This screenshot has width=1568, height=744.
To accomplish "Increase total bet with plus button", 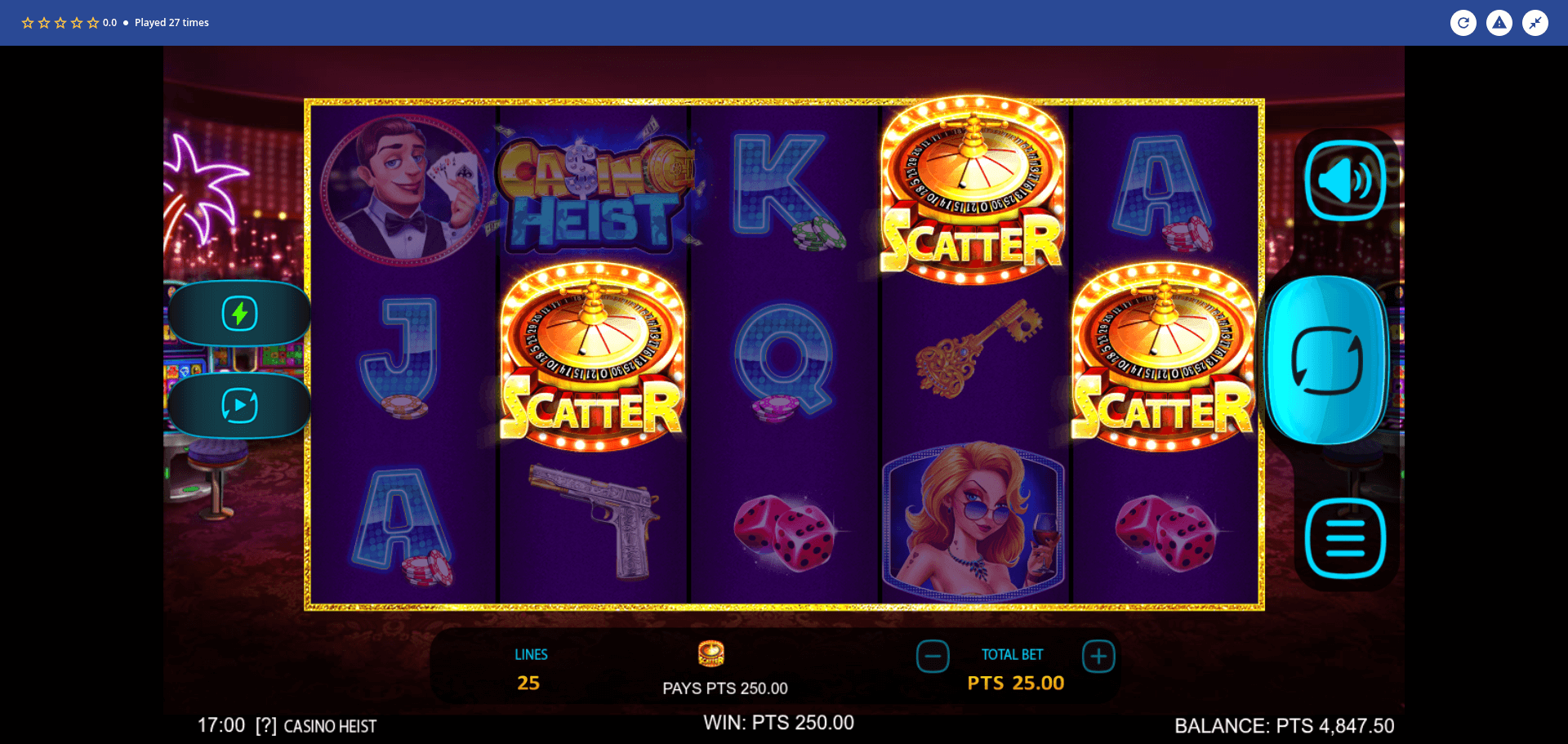I will pyautogui.click(x=1098, y=656).
